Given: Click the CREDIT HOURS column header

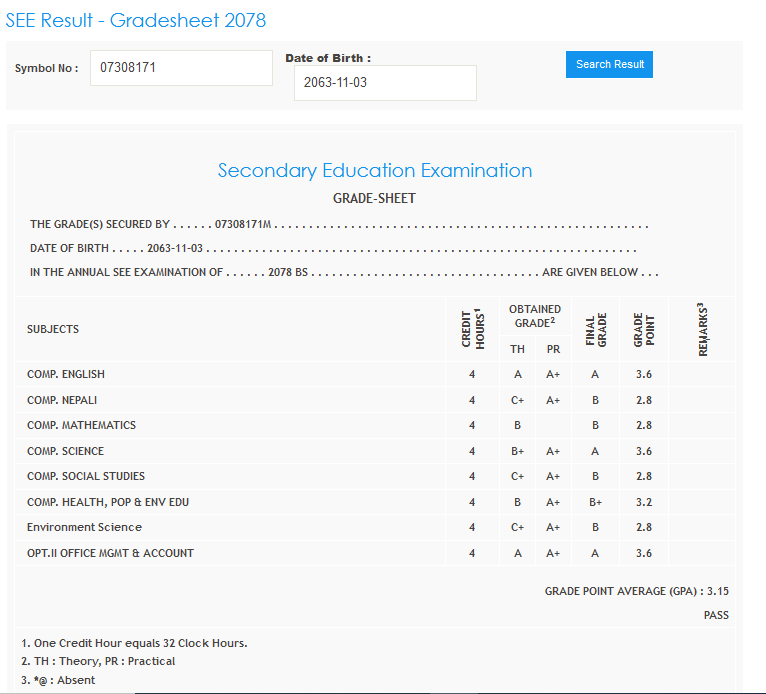Looking at the screenshot, I should tap(472, 329).
